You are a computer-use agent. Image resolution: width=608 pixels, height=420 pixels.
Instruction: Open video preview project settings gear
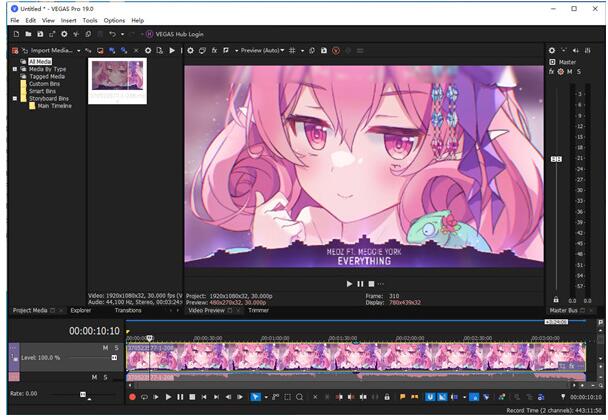tap(190, 50)
